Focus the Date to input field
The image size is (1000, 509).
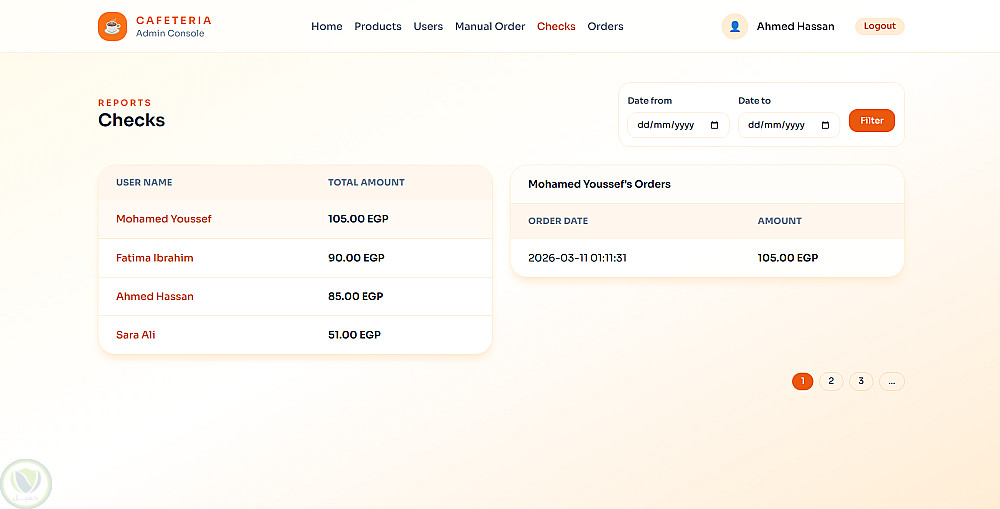coord(789,125)
